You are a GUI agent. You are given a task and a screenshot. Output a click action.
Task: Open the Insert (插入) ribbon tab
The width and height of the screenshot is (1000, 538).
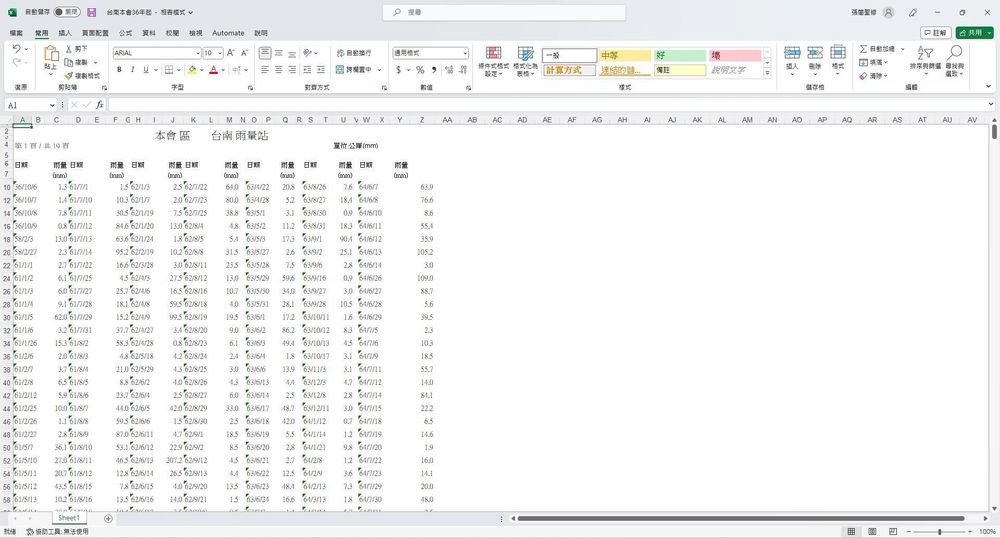tap(65, 33)
